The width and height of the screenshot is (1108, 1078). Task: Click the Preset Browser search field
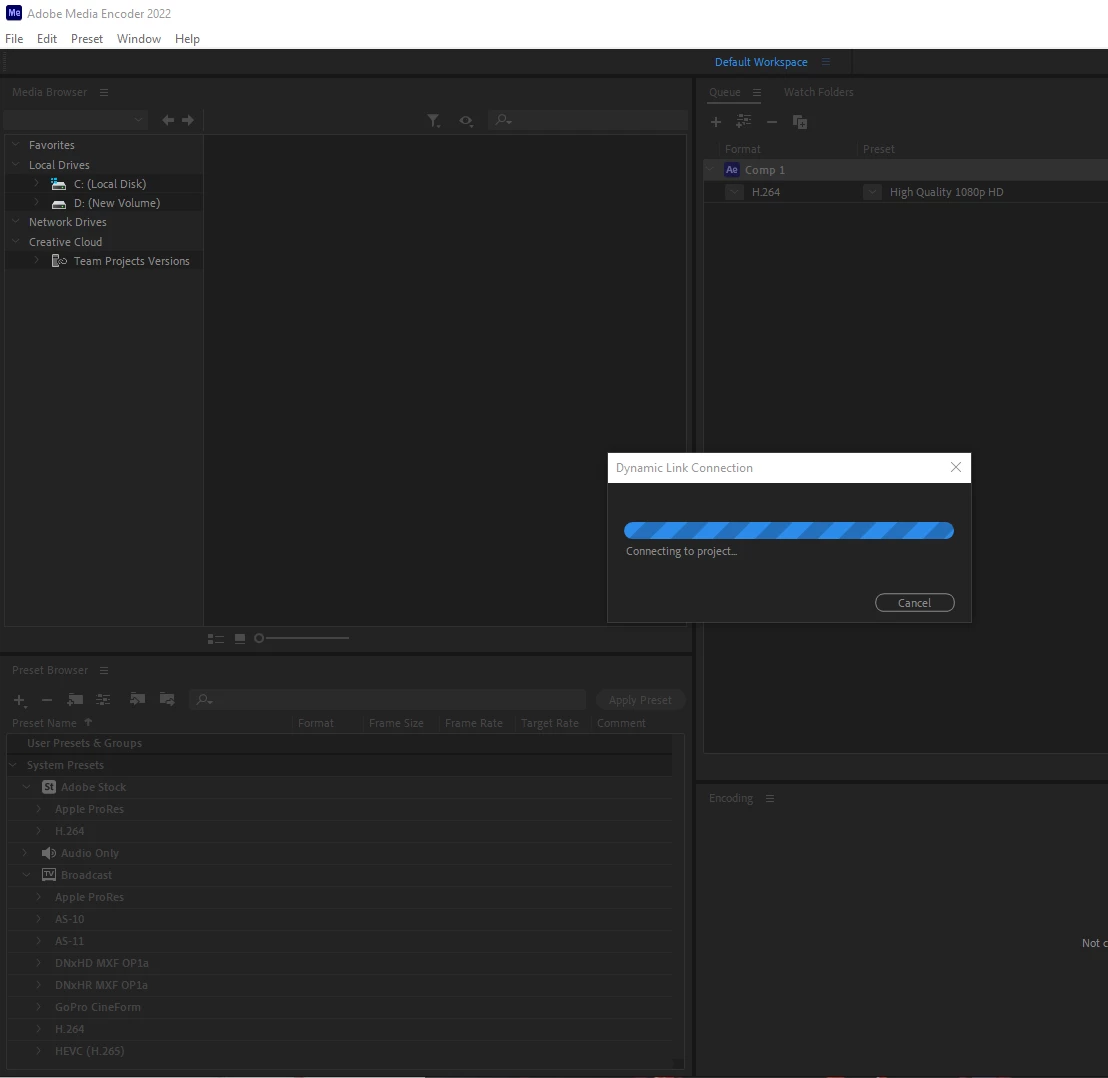[x=387, y=699]
